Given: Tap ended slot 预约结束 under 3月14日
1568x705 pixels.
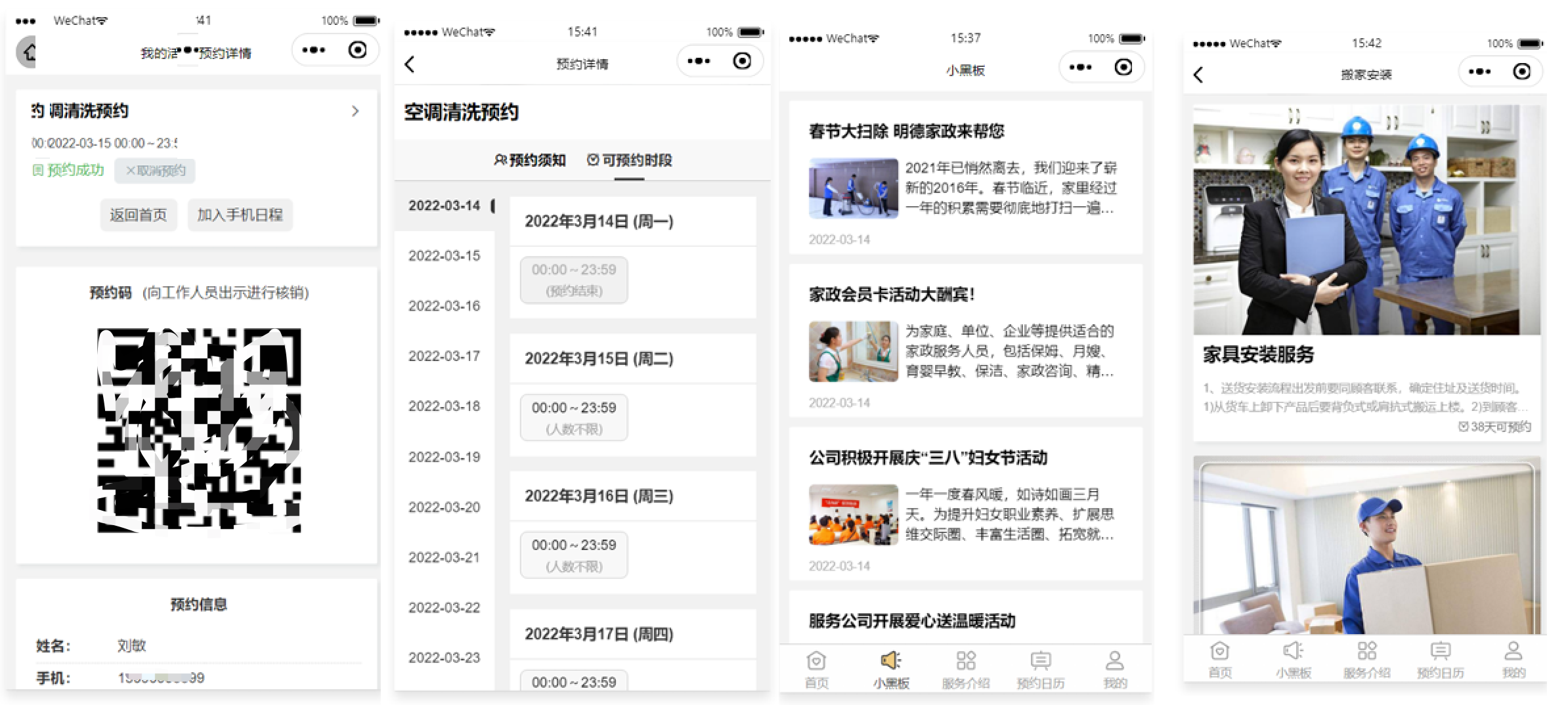Looking at the screenshot, I should (574, 280).
